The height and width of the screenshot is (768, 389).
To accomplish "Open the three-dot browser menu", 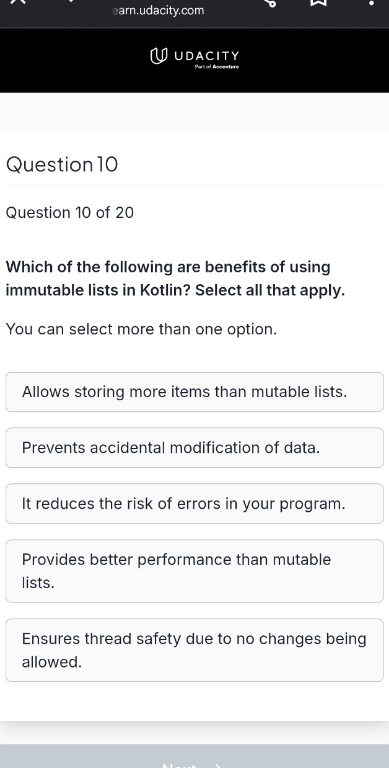I will (x=371, y=3).
